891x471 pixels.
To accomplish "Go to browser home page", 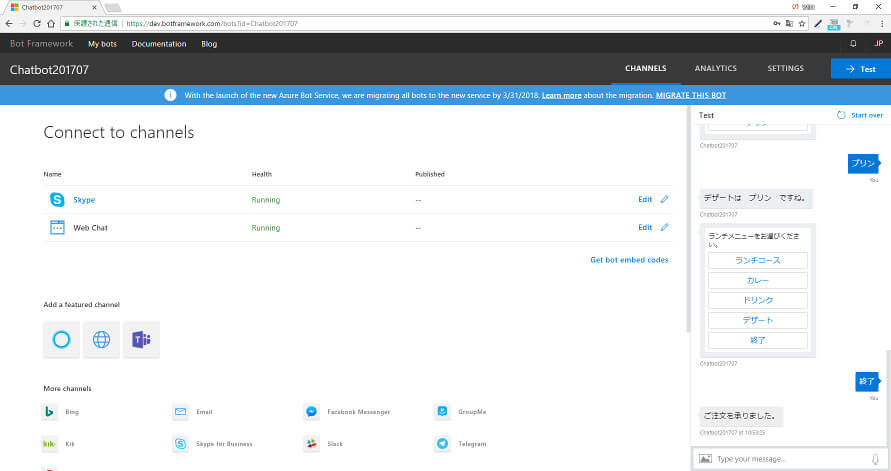I will (x=51, y=23).
